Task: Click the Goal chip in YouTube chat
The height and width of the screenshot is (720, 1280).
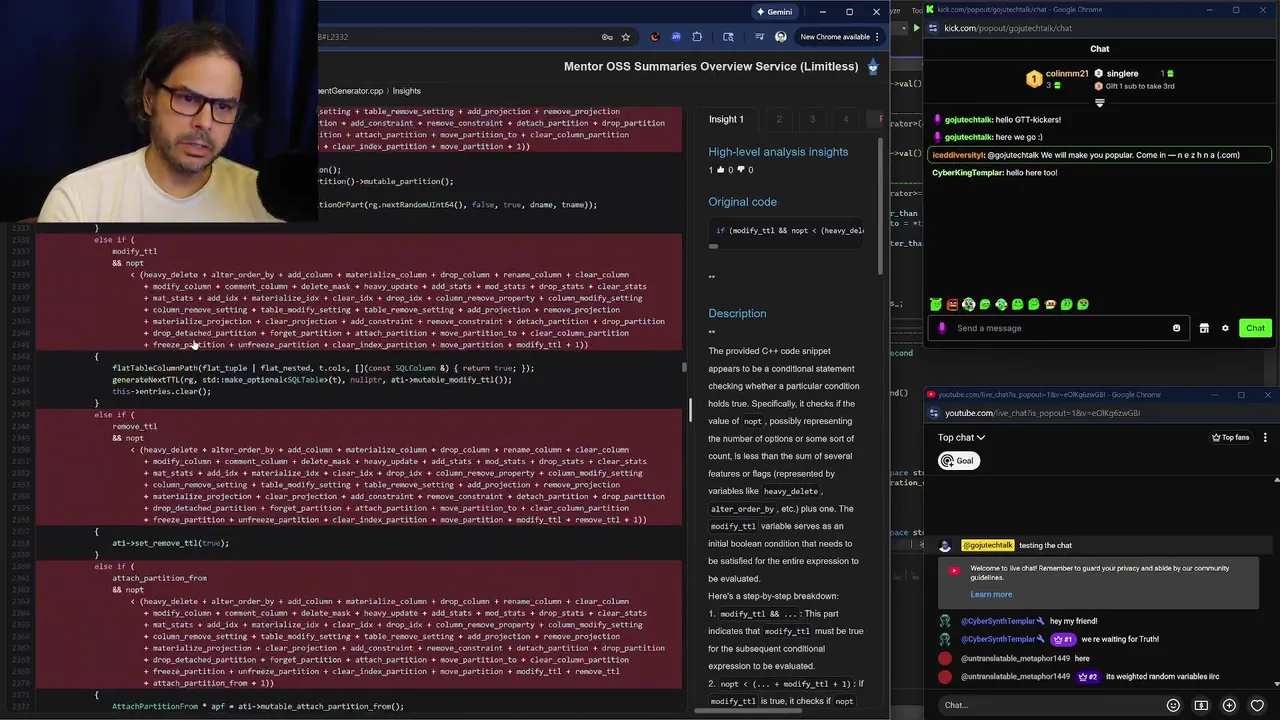Action: point(957,461)
